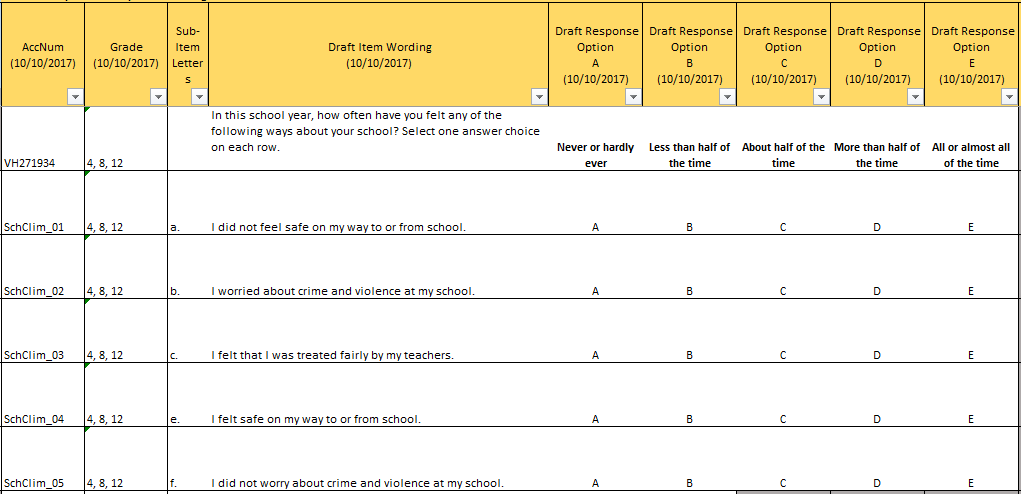The width and height of the screenshot is (1021, 494).
Task: Open the Sub-Item Letters filter dropdown
Action: coord(199,97)
